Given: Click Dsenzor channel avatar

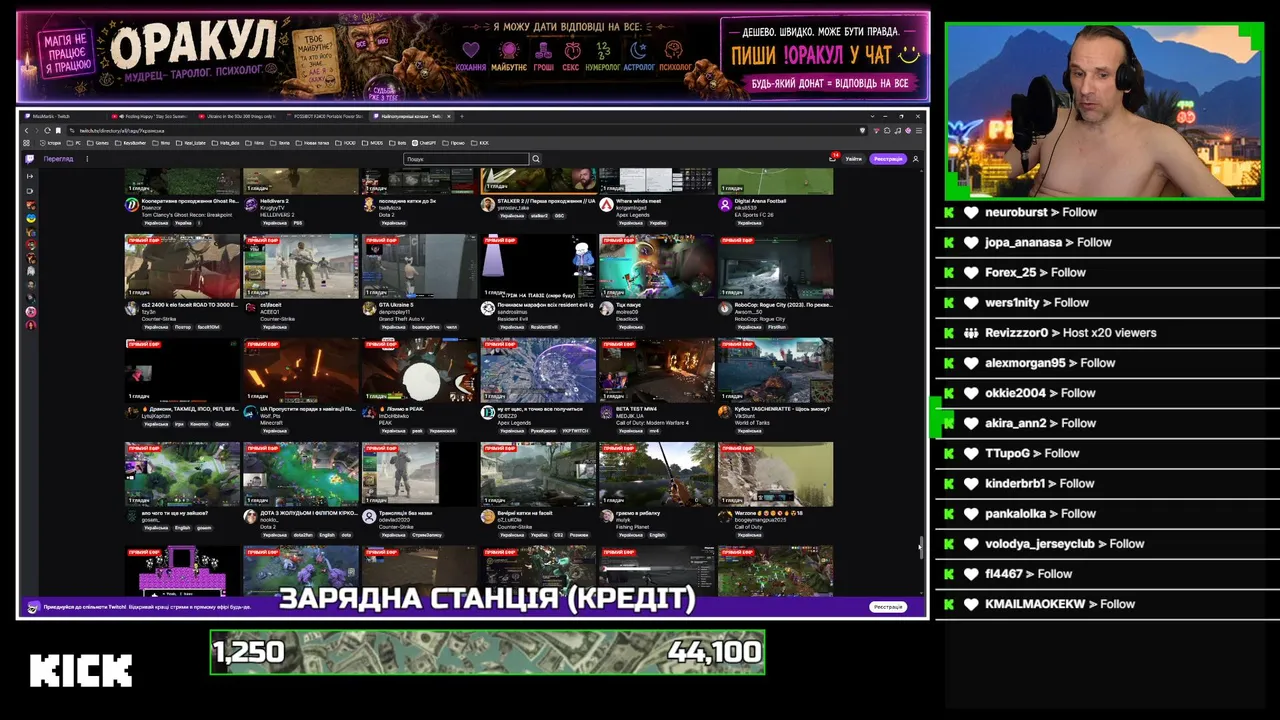Looking at the screenshot, I should pos(131,205).
